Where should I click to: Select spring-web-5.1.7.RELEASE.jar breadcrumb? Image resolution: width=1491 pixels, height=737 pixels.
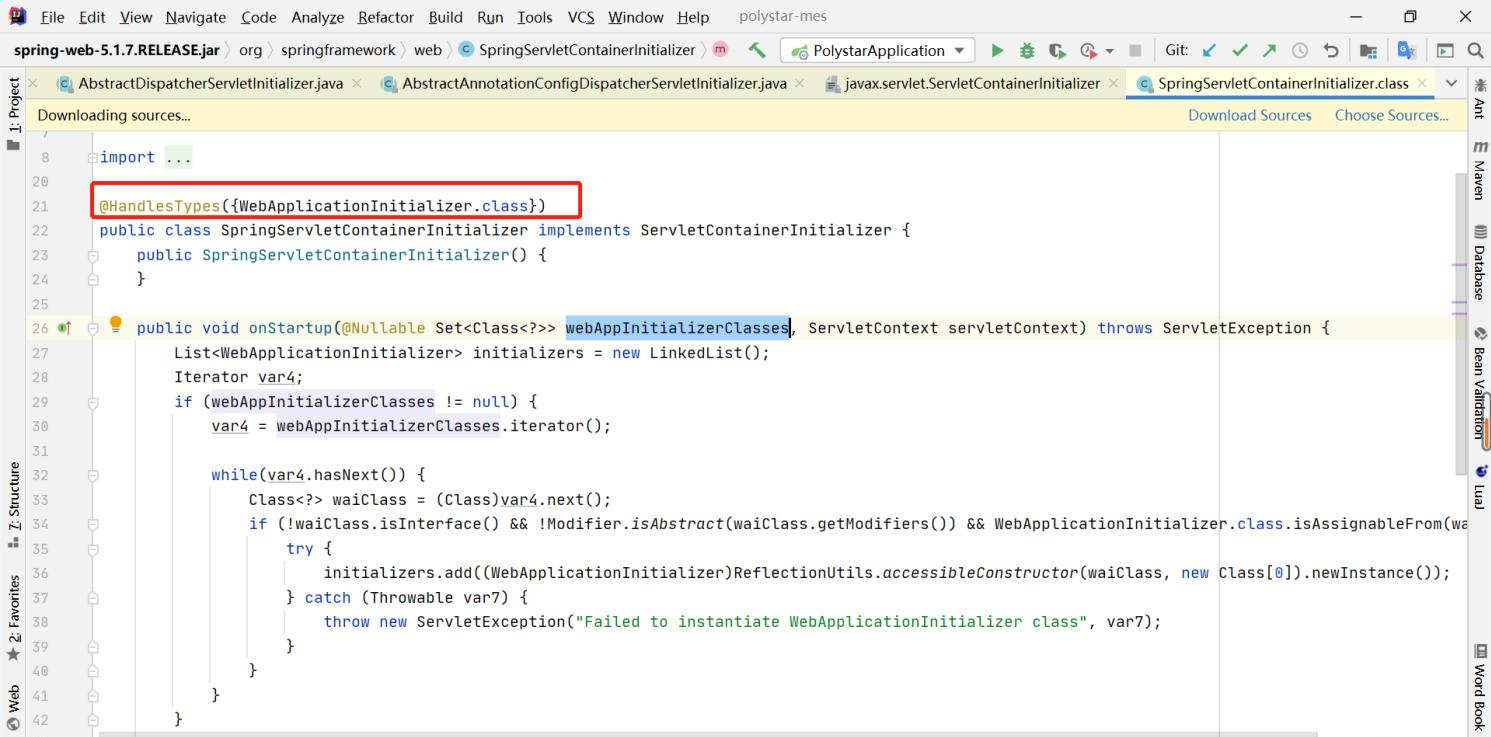click(119, 50)
